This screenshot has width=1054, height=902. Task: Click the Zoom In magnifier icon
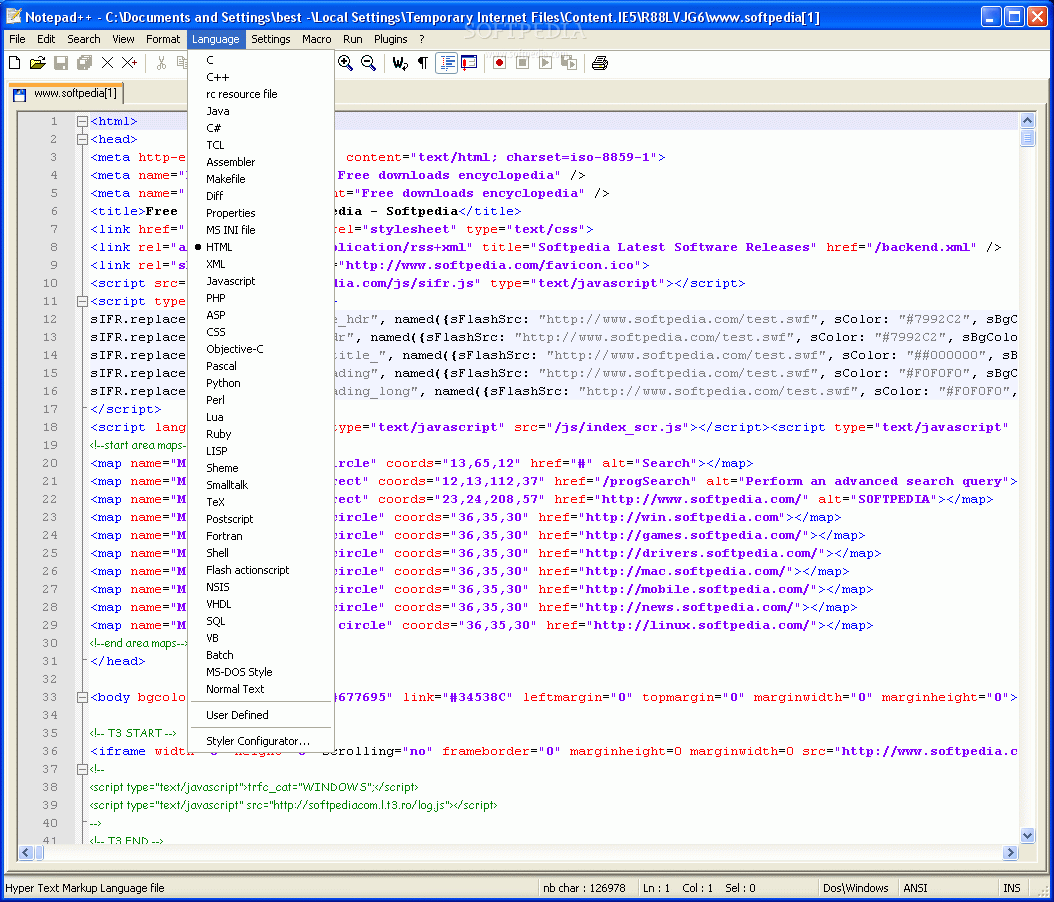[x=346, y=63]
